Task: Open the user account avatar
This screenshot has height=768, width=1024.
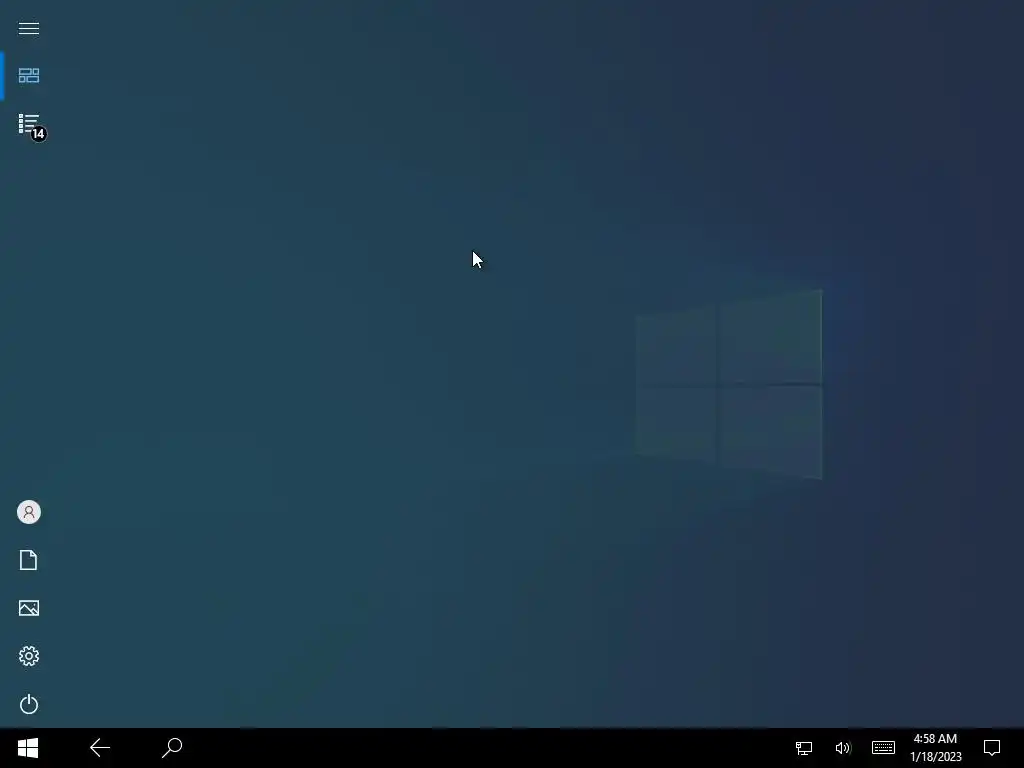Action: click(x=29, y=512)
